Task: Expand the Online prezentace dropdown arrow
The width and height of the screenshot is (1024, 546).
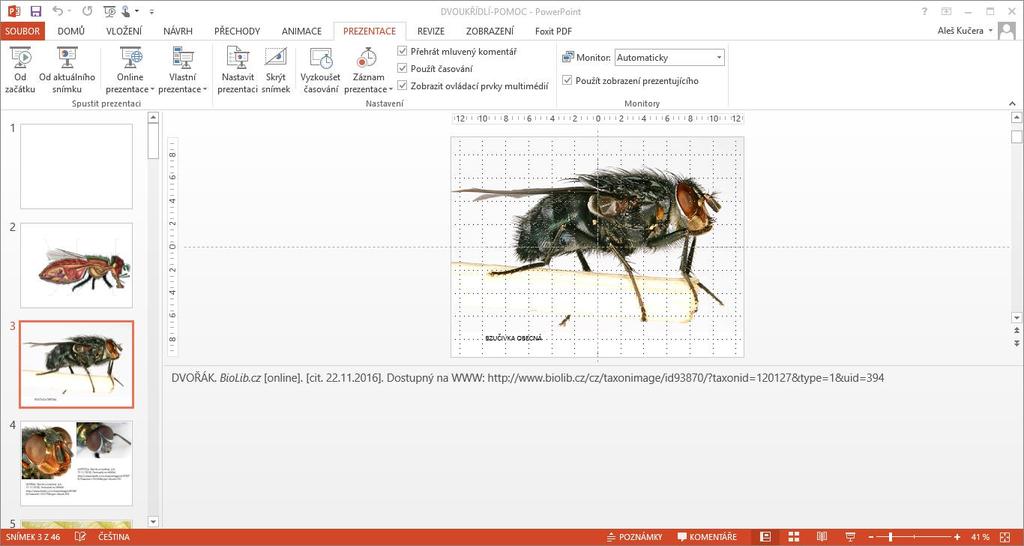Action: pyautogui.click(x=152, y=90)
